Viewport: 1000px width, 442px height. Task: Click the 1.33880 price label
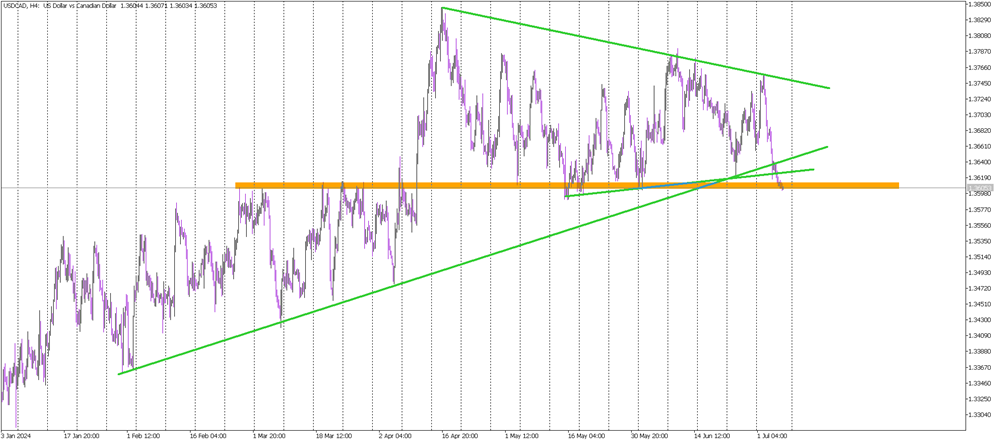pyautogui.click(x=981, y=351)
